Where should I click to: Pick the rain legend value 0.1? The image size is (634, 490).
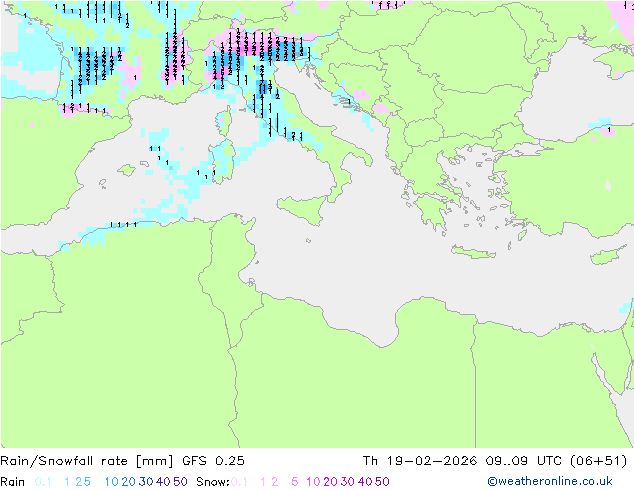(x=43, y=482)
